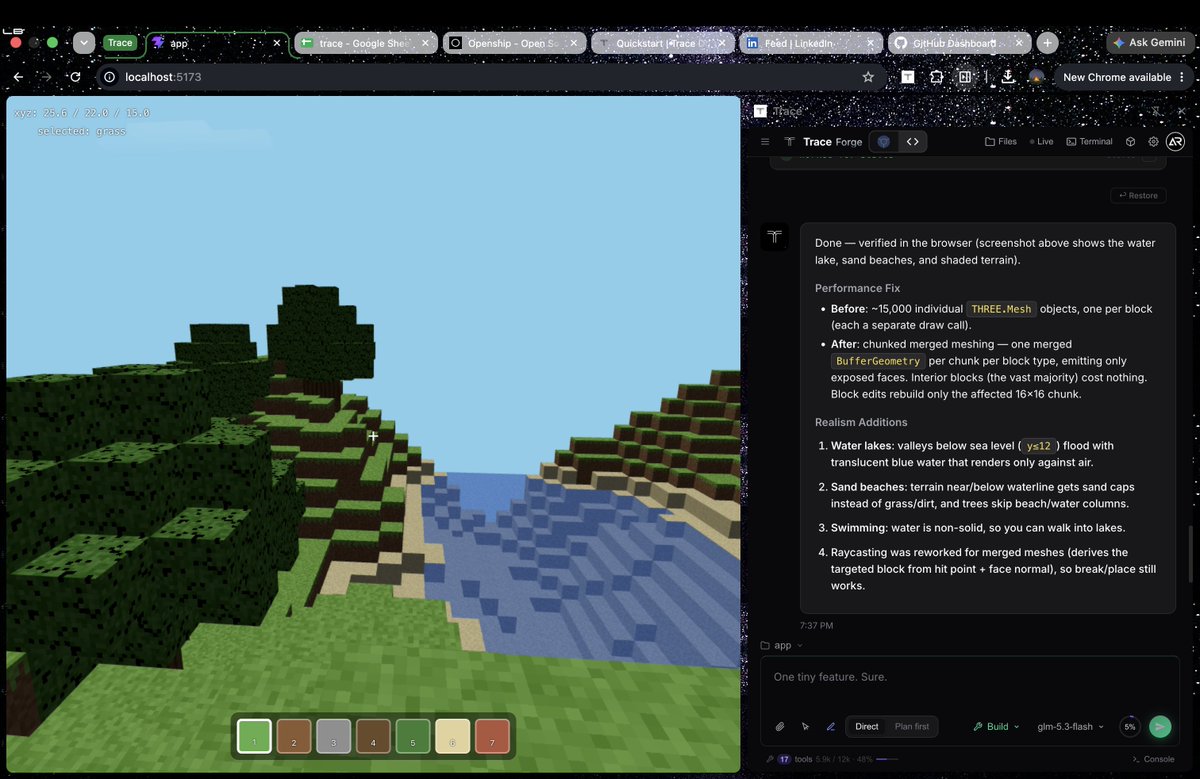Expand the tab search dropdown

pos(84,43)
